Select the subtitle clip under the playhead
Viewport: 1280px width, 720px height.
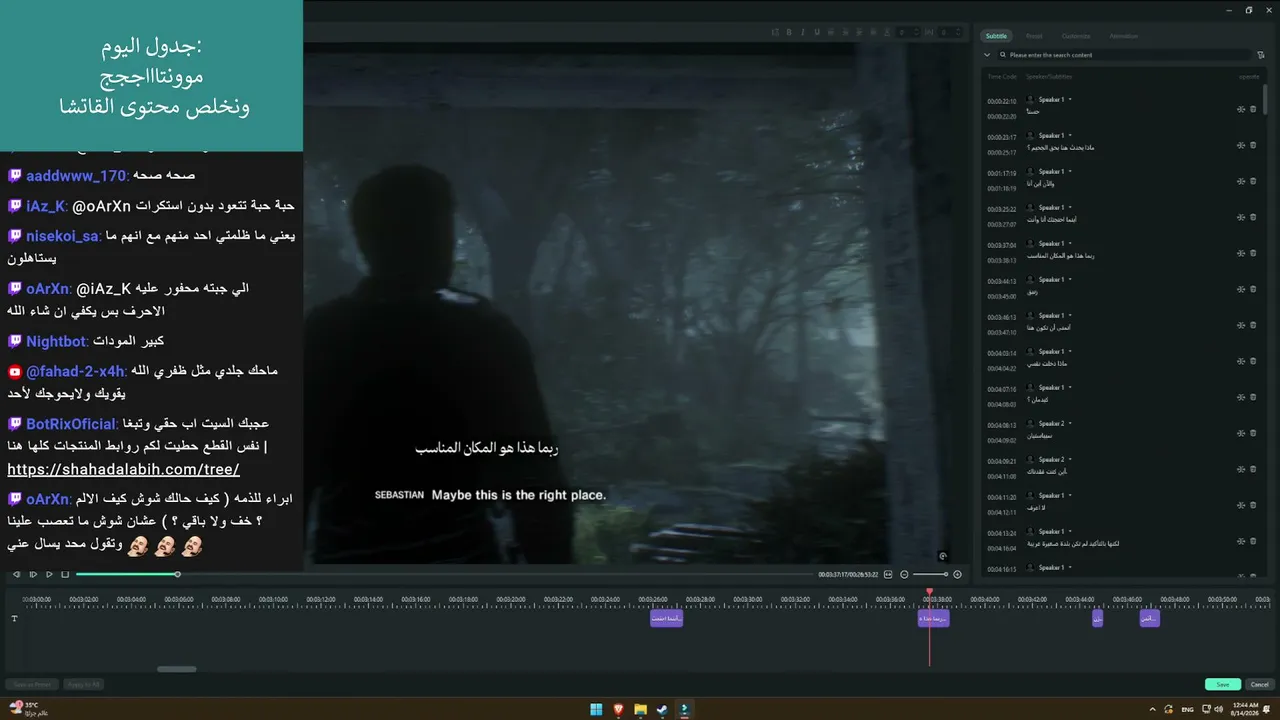pos(934,618)
